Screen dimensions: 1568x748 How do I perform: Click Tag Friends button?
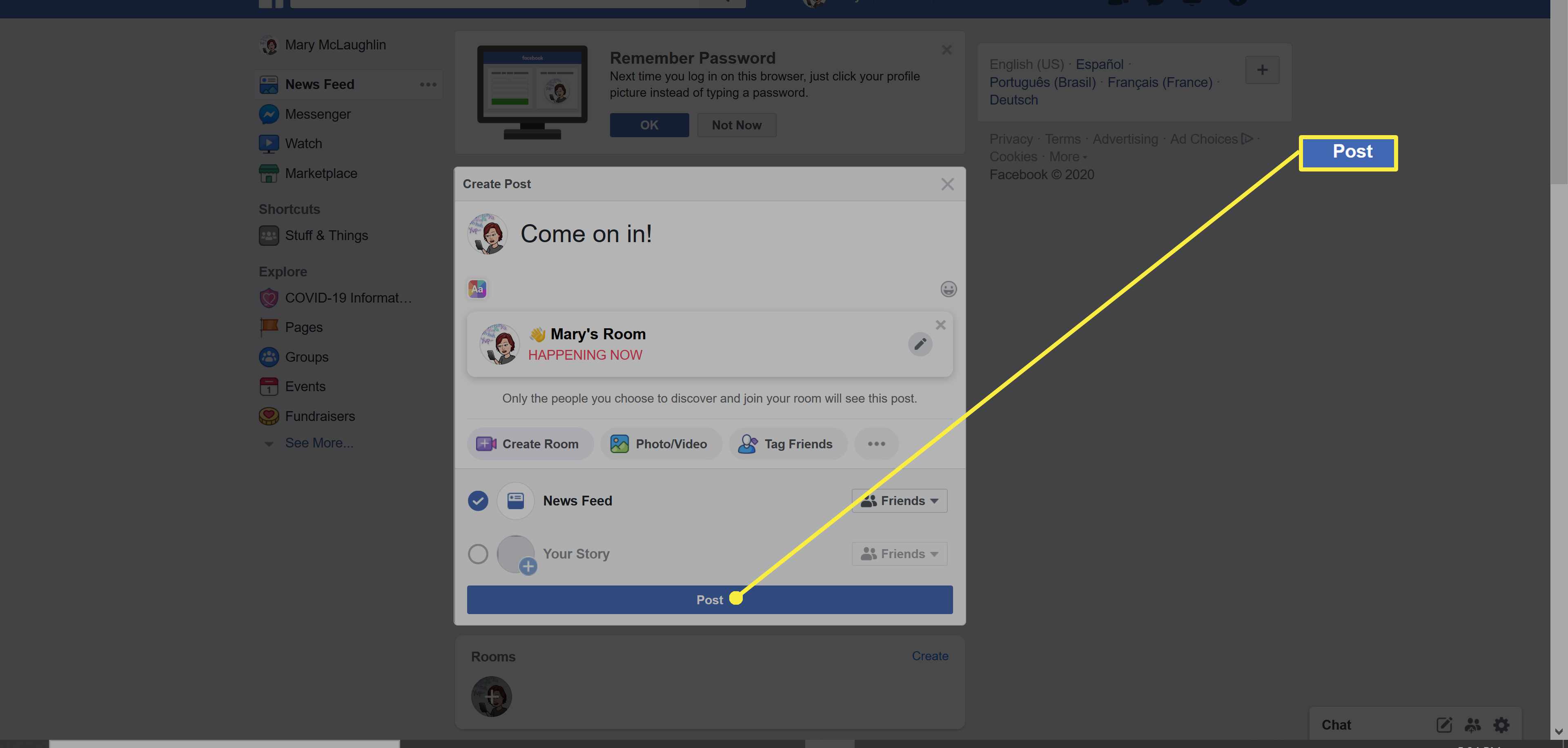coord(788,444)
